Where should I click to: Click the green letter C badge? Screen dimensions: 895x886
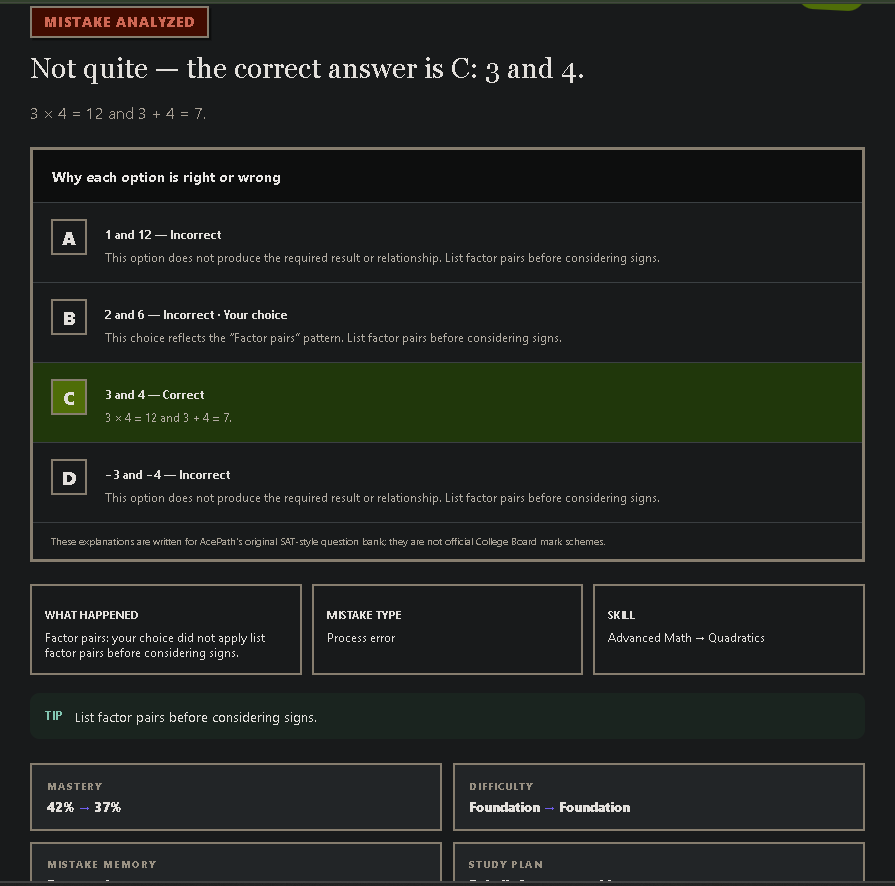click(x=68, y=397)
